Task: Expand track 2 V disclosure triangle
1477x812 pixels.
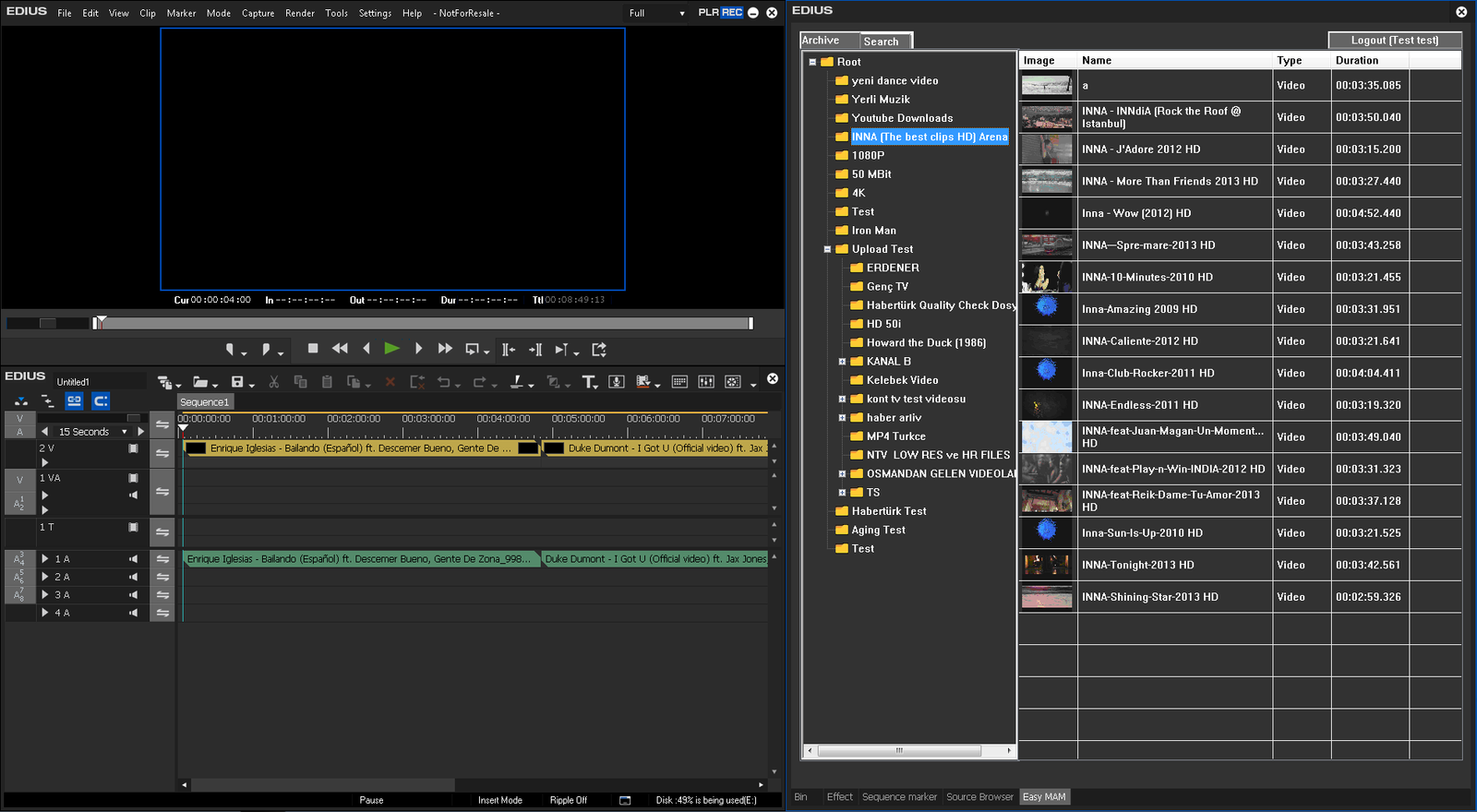Action: (x=44, y=462)
